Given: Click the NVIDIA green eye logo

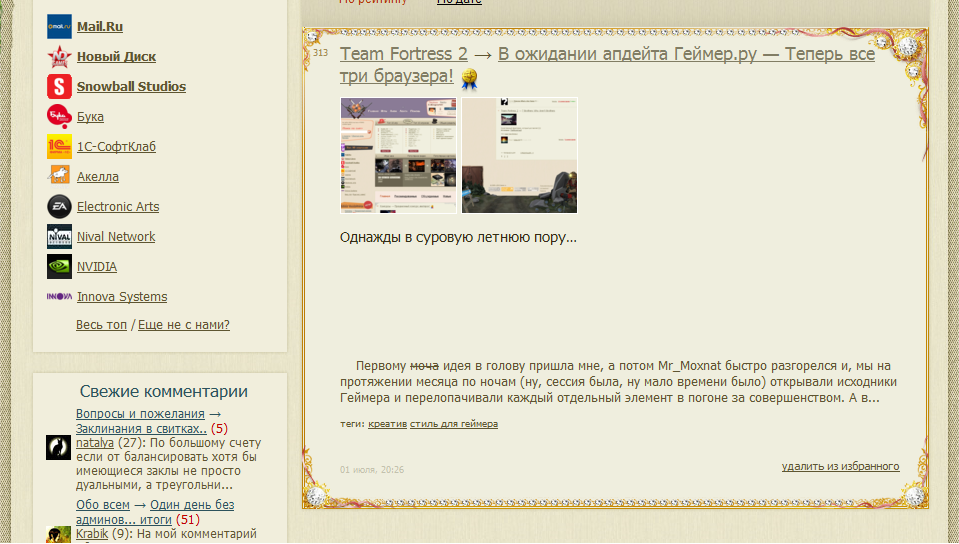Looking at the screenshot, I should 59,267.
